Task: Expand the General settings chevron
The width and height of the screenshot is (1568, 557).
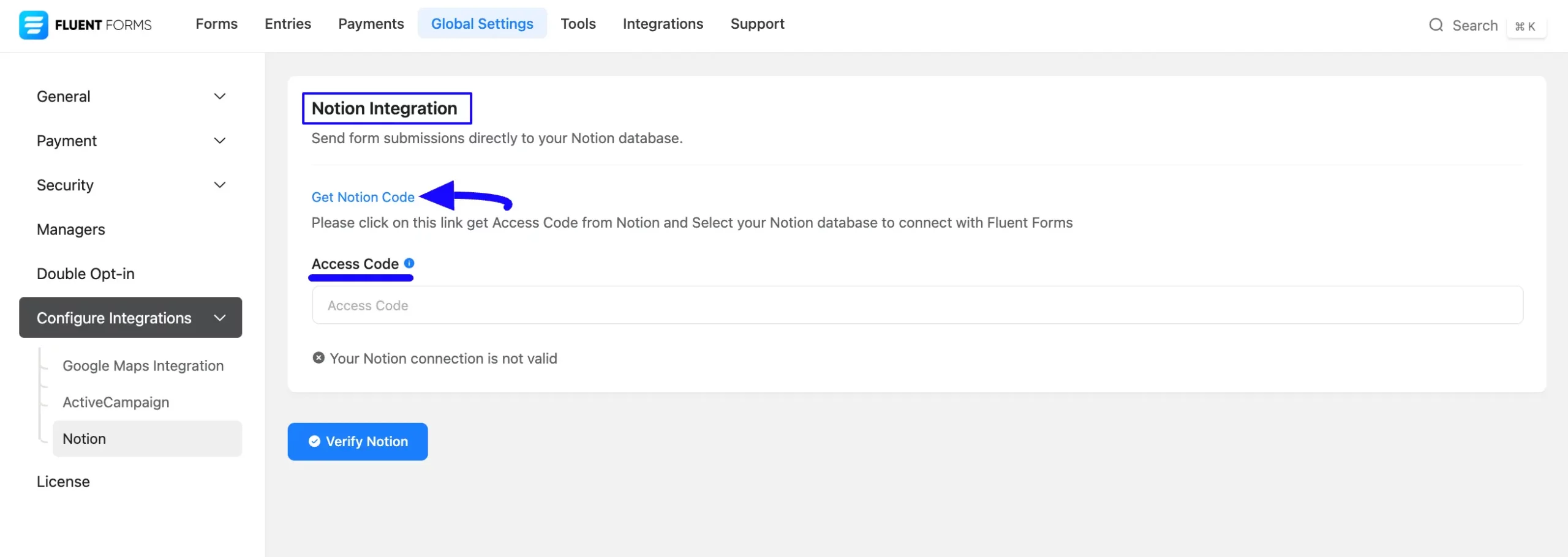Action: (220, 96)
